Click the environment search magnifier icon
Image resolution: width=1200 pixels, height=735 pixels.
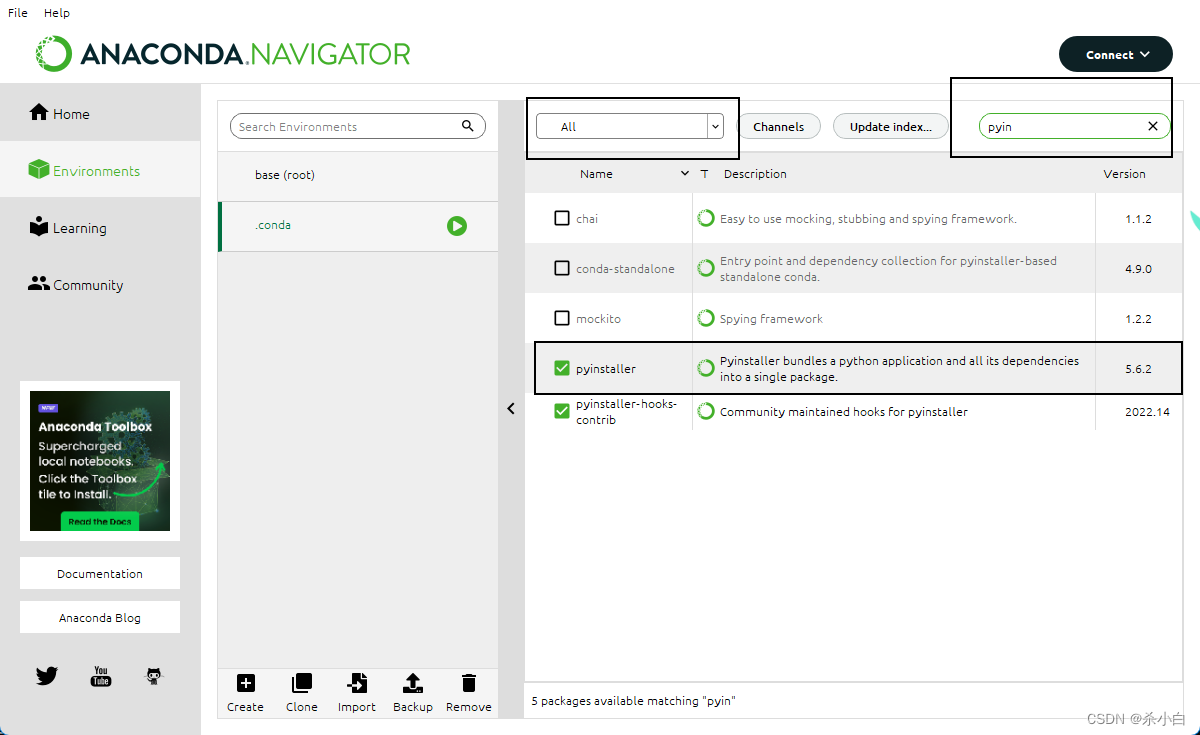tap(468, 126)
